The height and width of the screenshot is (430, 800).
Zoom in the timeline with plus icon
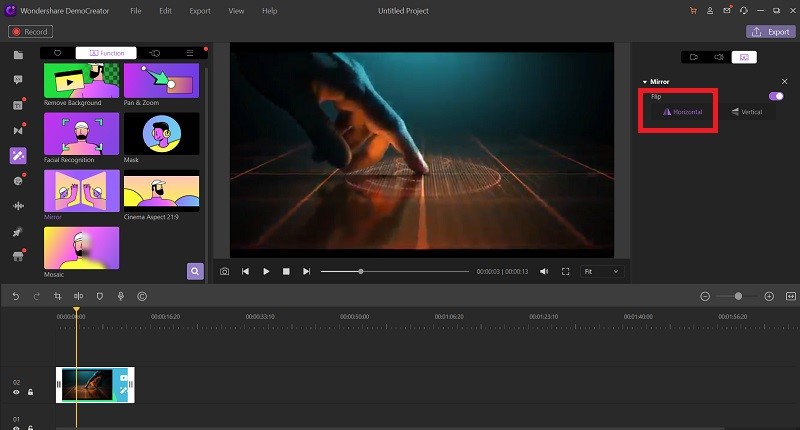pos(769,296)
